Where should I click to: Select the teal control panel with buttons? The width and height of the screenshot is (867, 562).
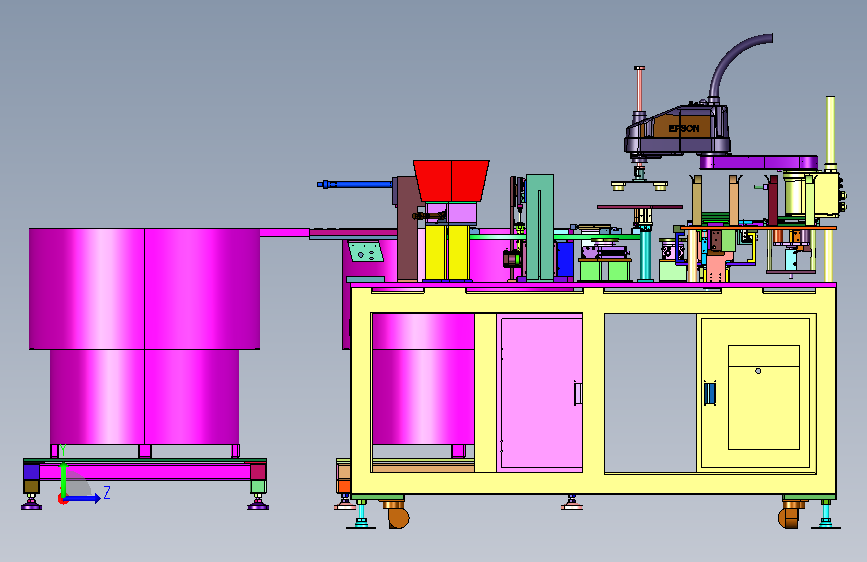click(365, 252)
